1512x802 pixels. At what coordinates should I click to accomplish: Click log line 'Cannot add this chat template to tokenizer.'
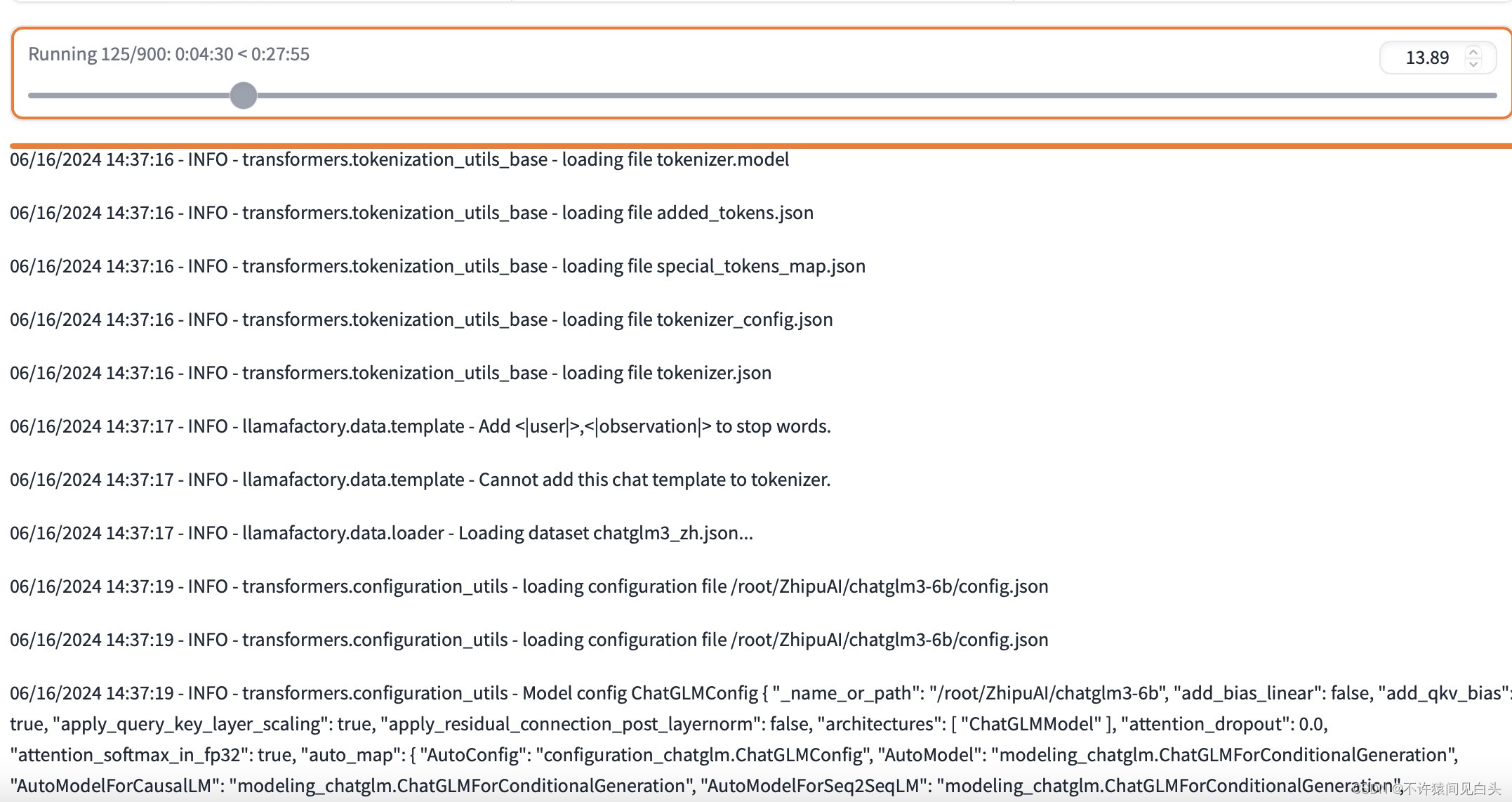pos(420,480)
